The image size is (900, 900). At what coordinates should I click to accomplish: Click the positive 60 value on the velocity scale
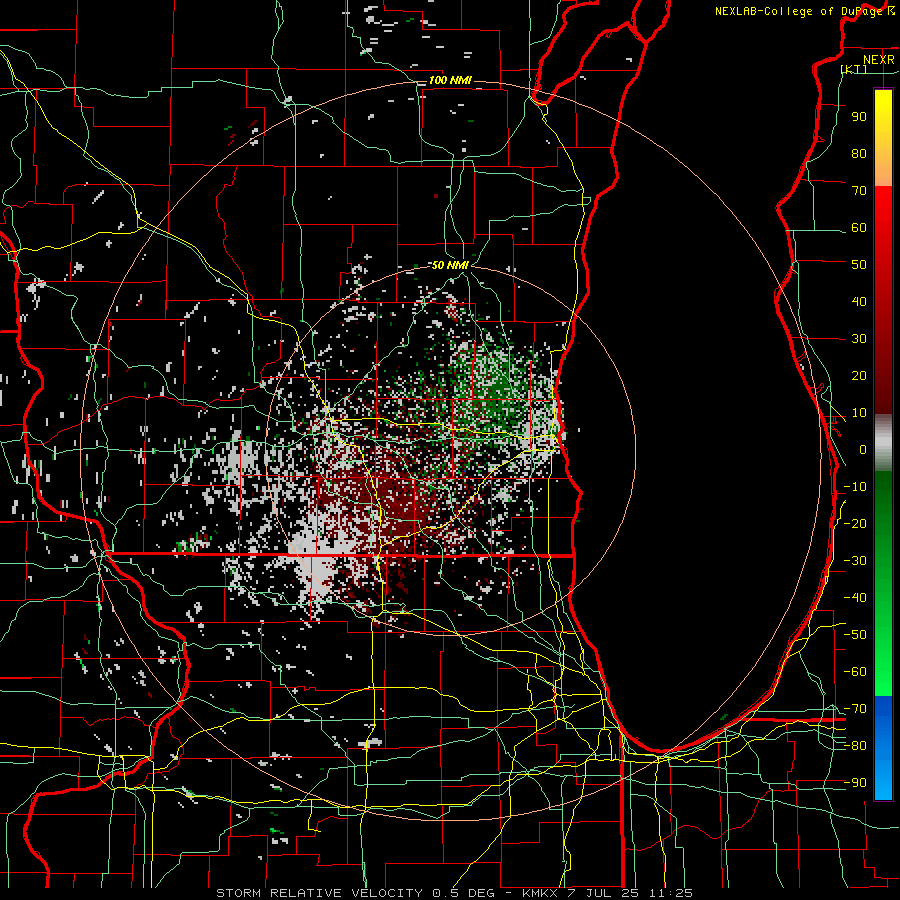click(859, 228)
